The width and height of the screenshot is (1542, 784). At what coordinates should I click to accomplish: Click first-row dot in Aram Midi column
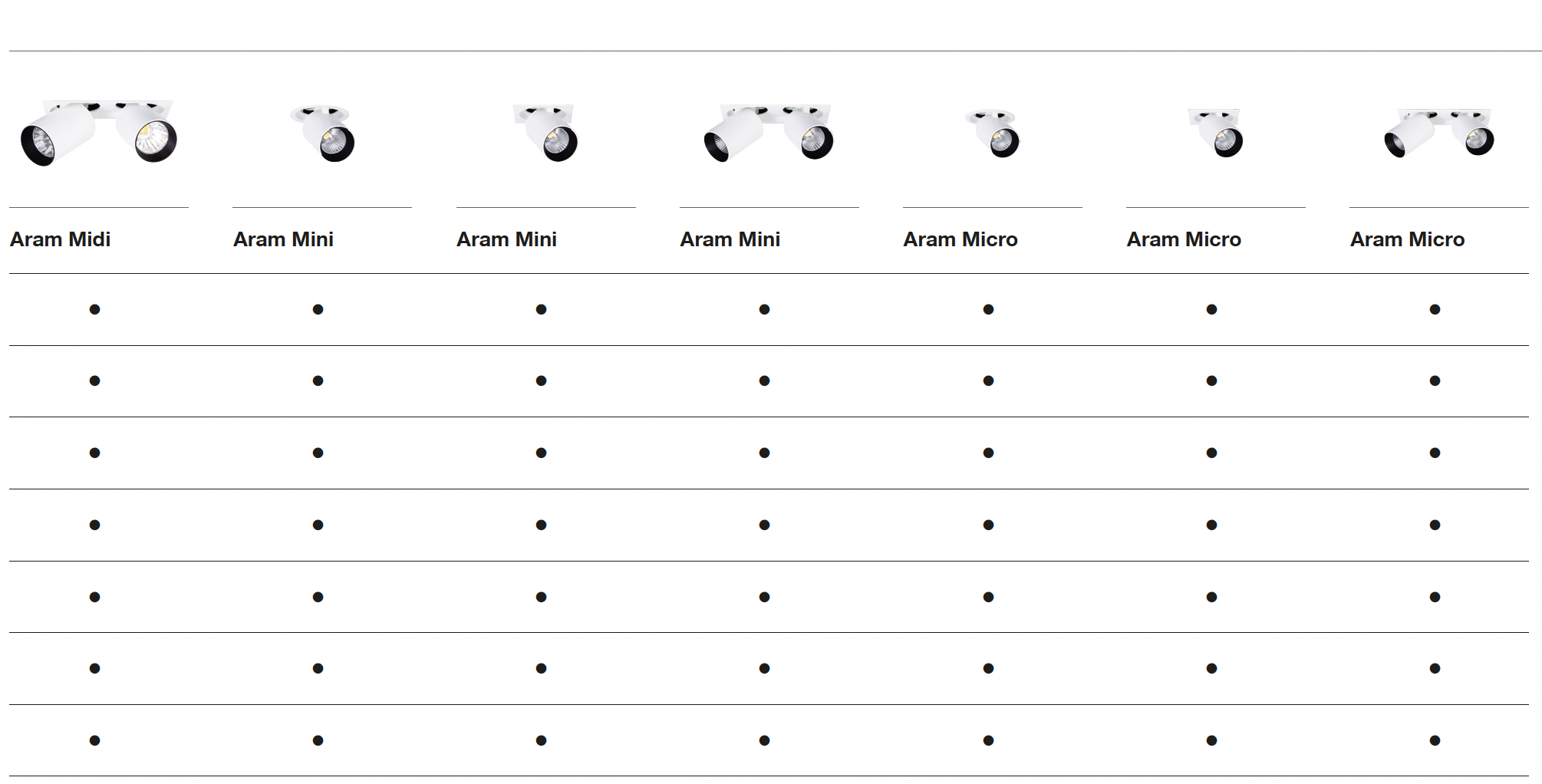[x=94, y=309]
